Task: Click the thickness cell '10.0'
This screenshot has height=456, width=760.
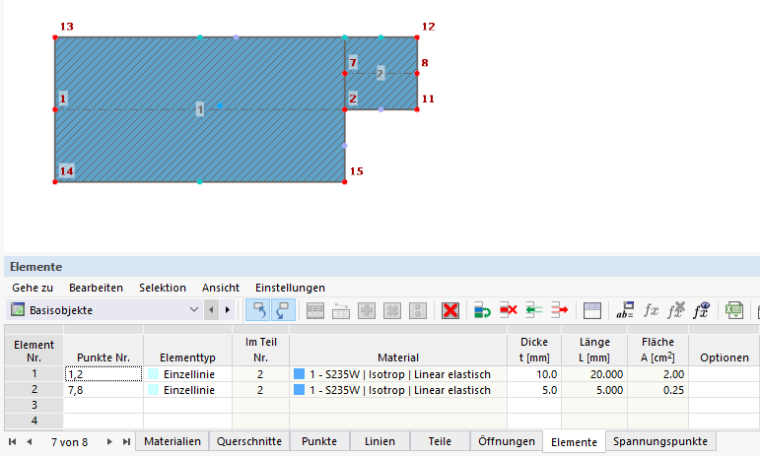Action: pos(534,374)
